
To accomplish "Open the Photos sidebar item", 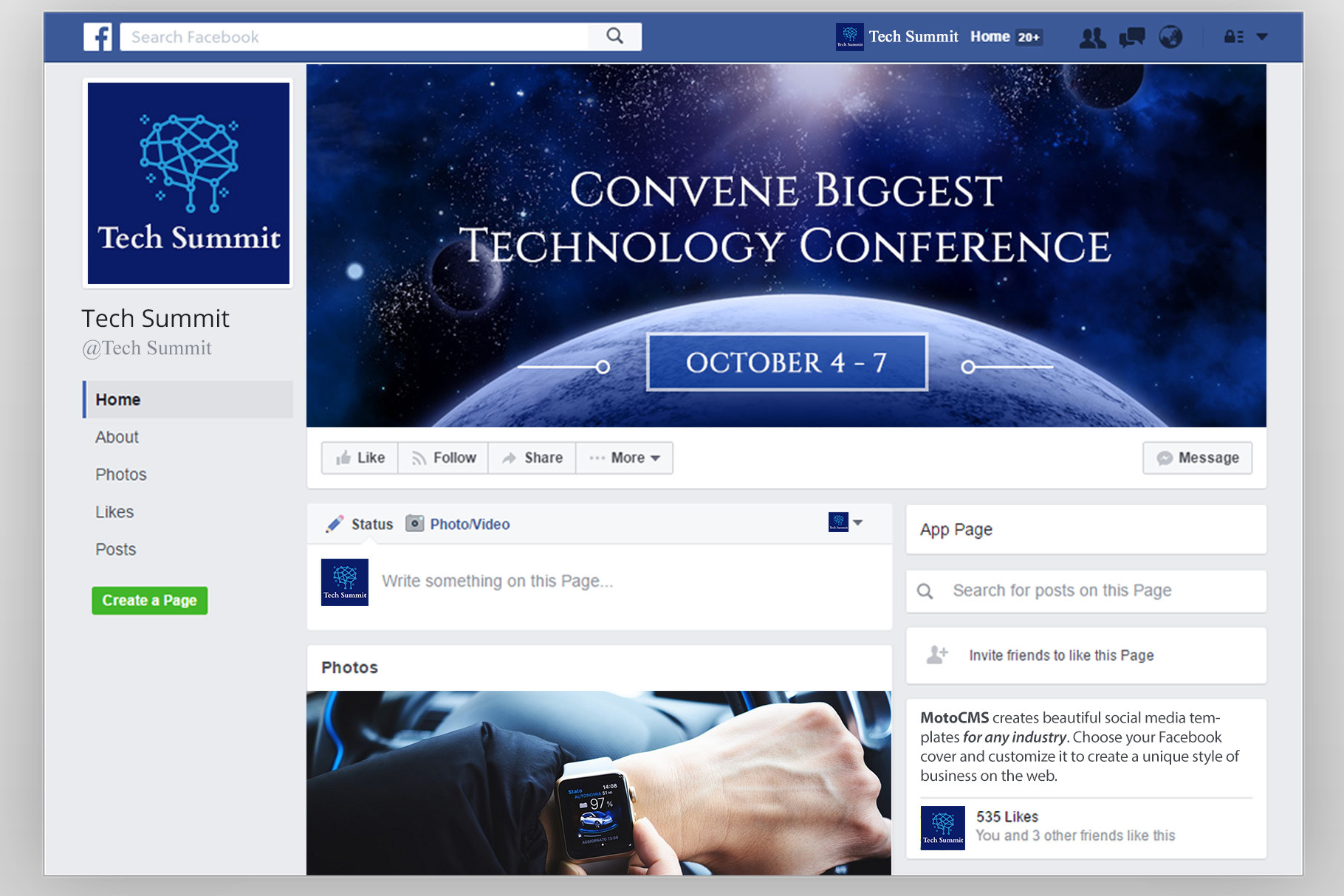I will pyautogui.click(x=121, y=475).
